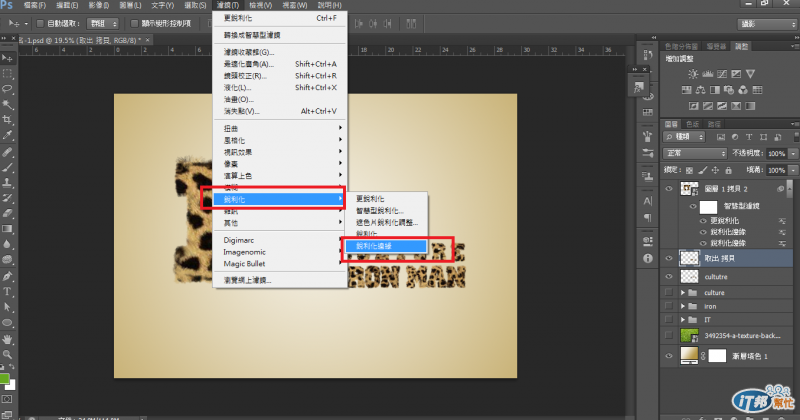Add a Color Balance adjustment (scales icon)

[x=701, y=90]
